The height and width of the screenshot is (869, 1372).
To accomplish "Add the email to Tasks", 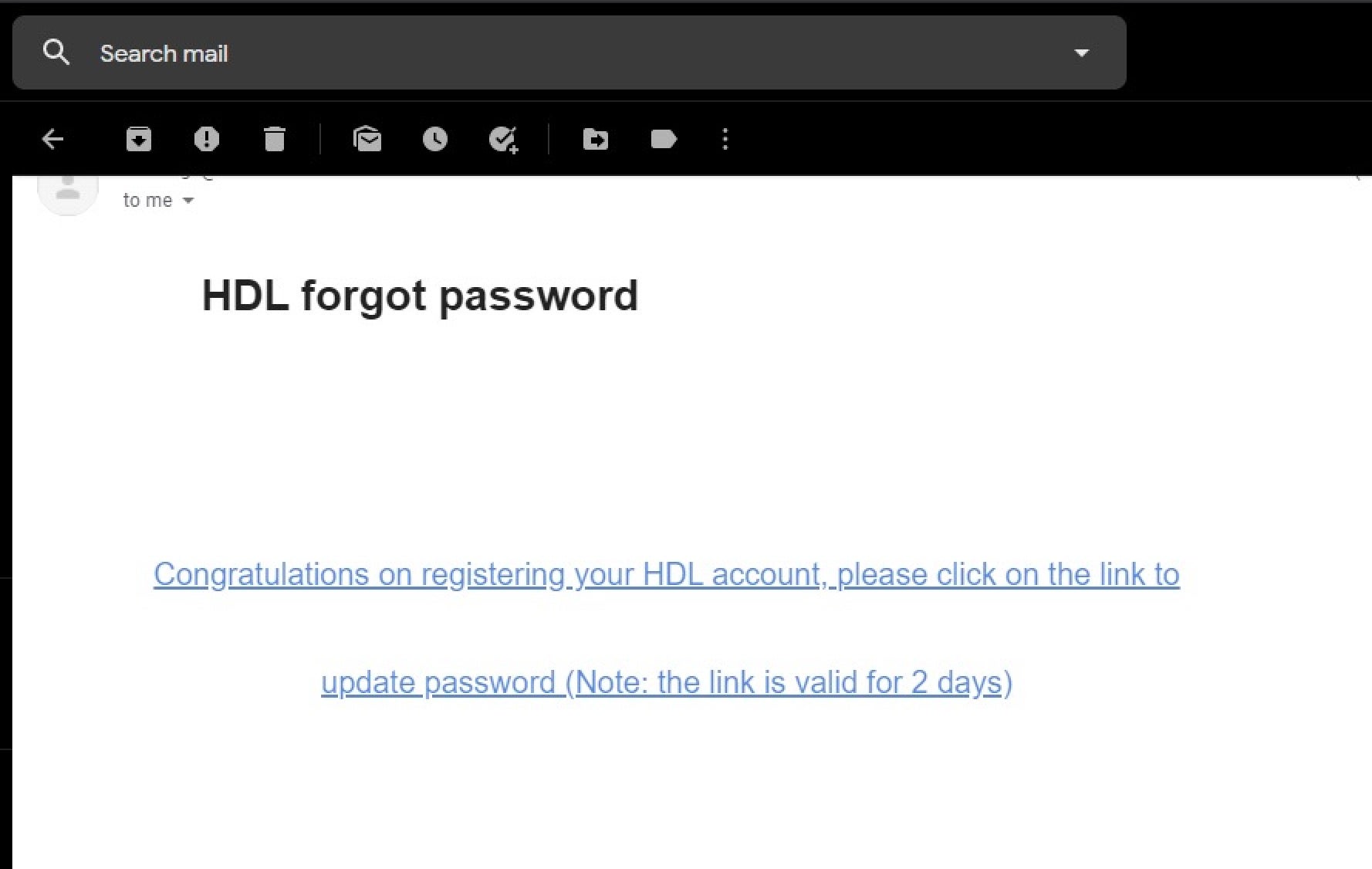I will click(503, 139).
